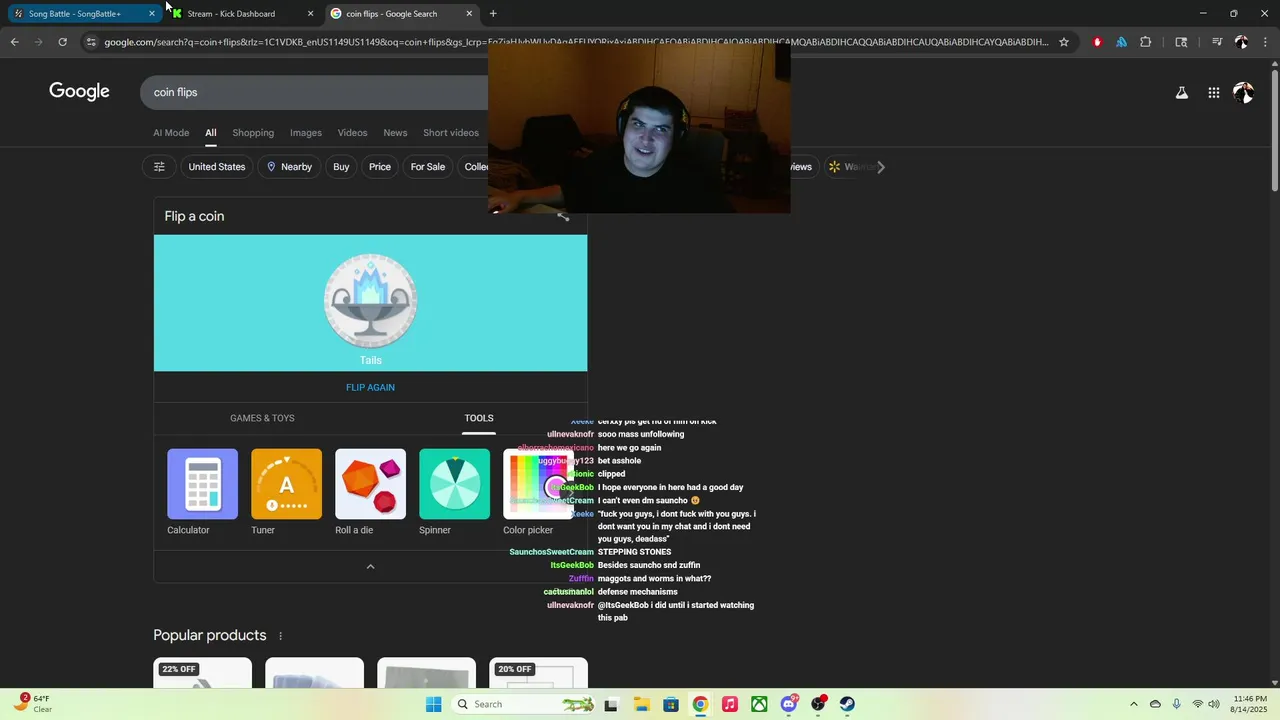Image resolution: width=1280 pixels, height=720 pixels.
Task: Switch to Song Battle - SongBattle+ tab
Action: (x=85, y=14)
